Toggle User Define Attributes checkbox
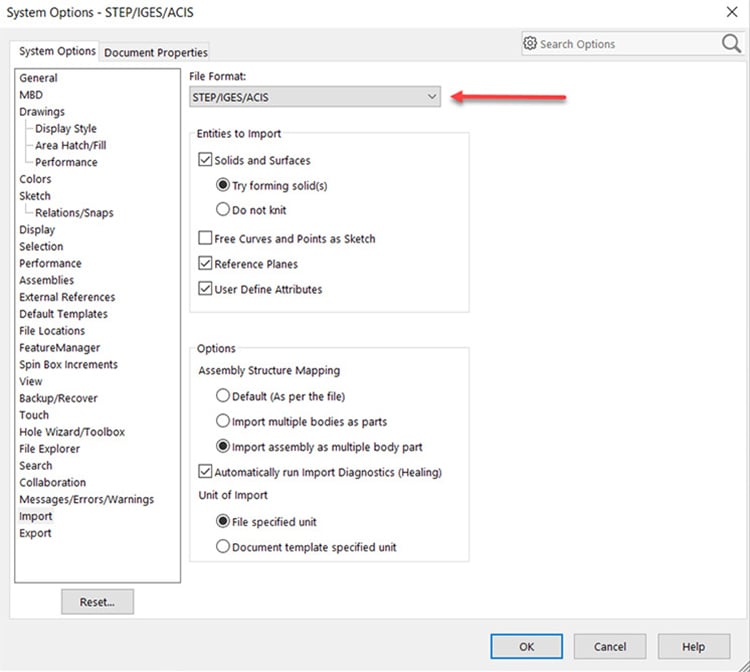This screenshot has width=750, height=672. (x=206, y=289)
